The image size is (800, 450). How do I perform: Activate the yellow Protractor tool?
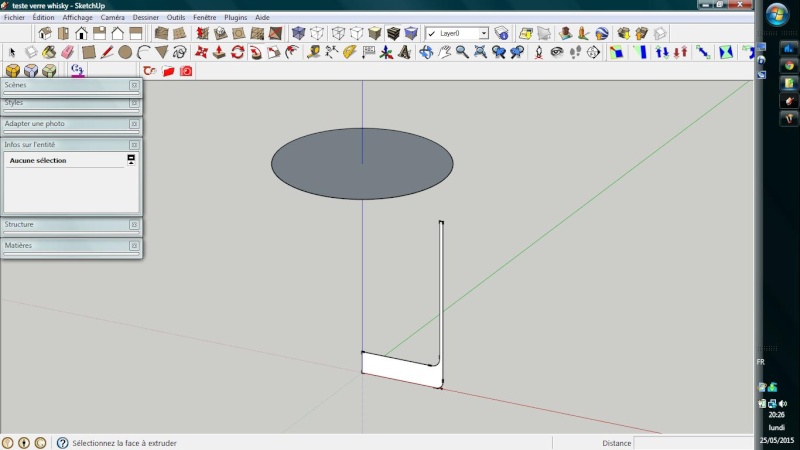tap(349, 52)
